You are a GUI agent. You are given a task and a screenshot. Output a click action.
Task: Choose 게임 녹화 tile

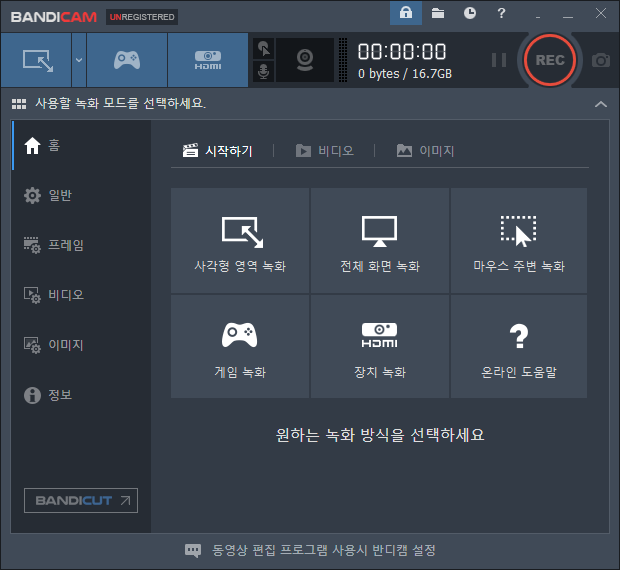click(240, 346)
